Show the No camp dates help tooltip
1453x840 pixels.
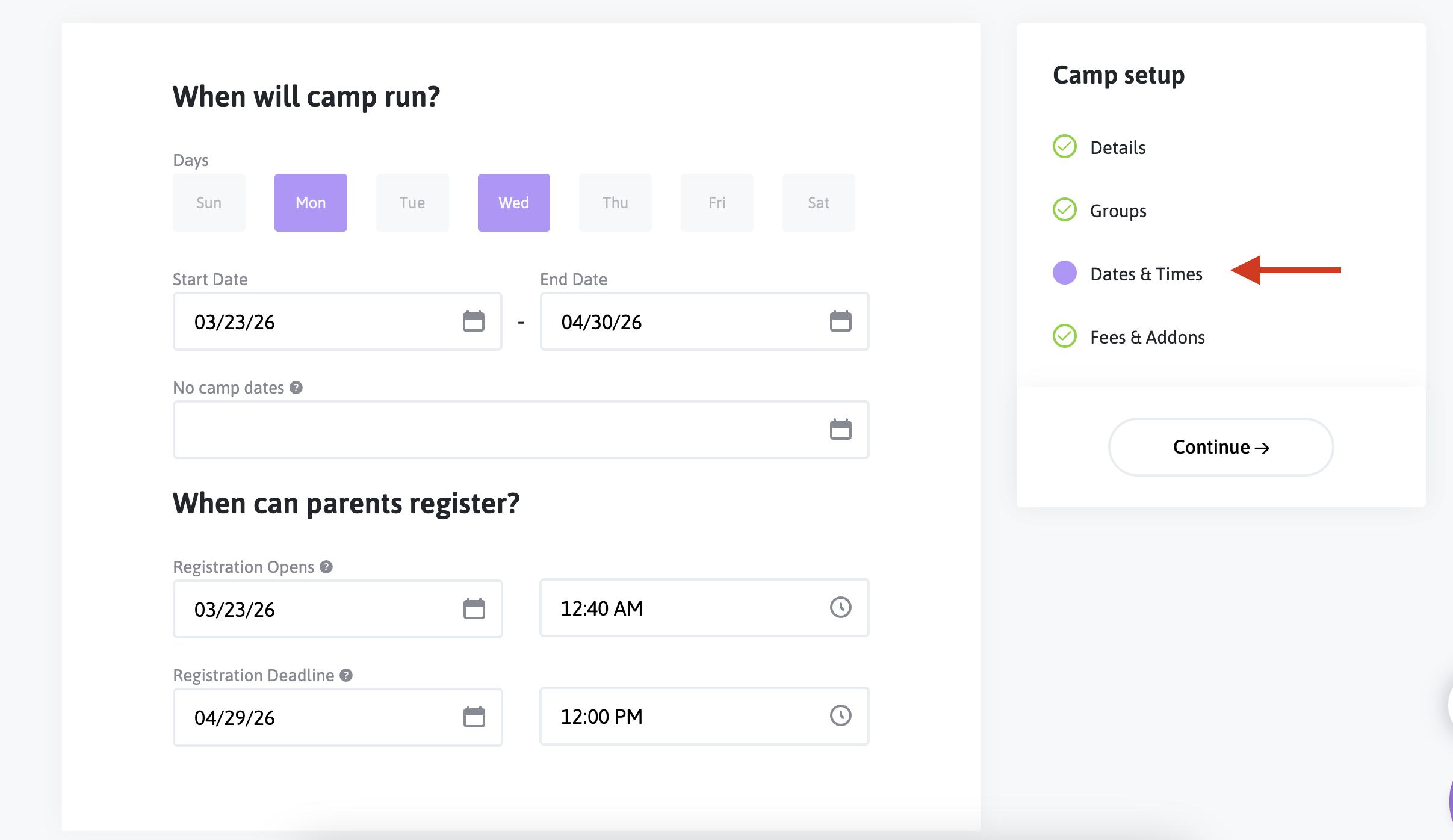coord(296,388)
